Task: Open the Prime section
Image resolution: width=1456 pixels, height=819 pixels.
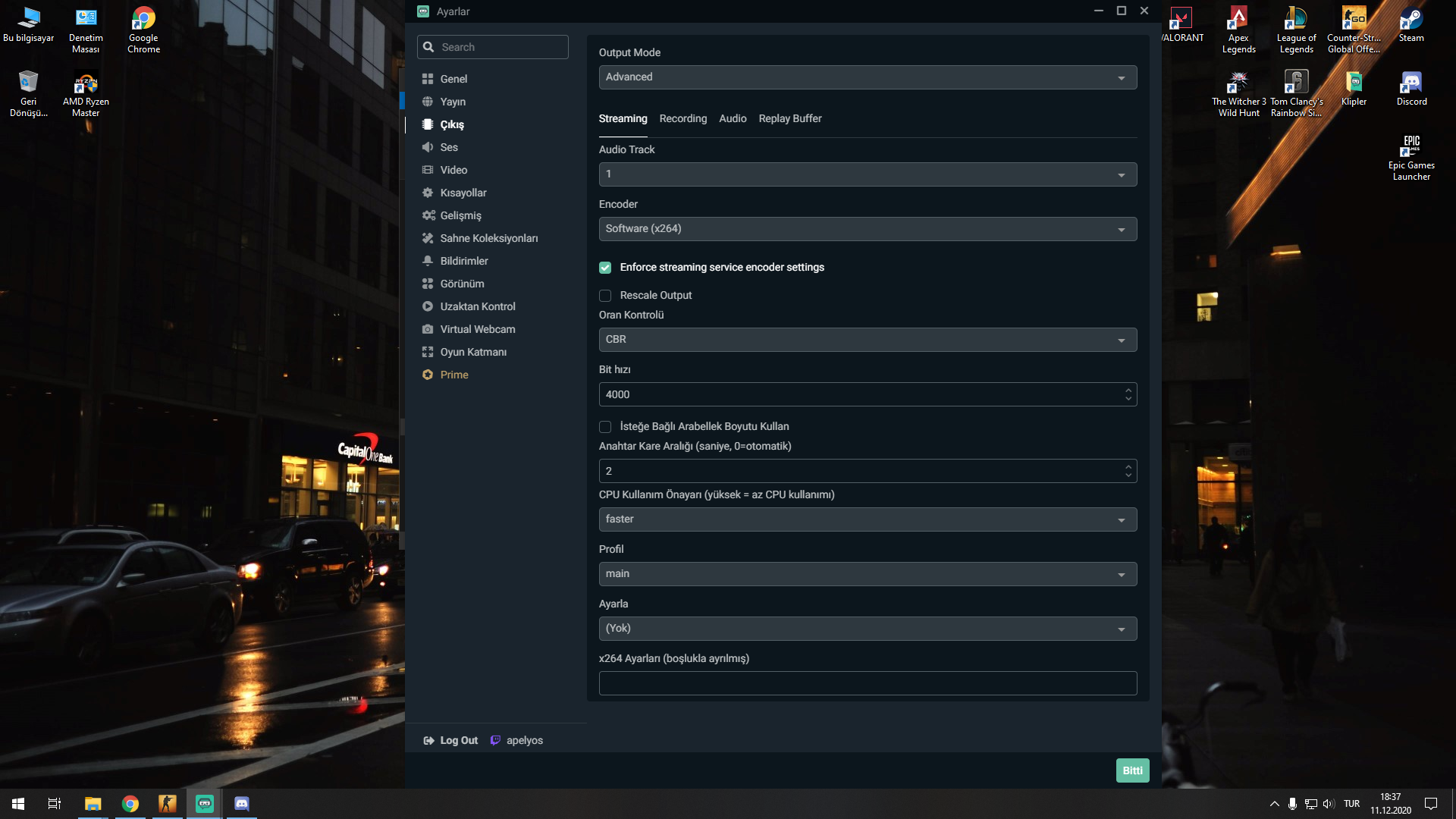Action: coord(453,375)
